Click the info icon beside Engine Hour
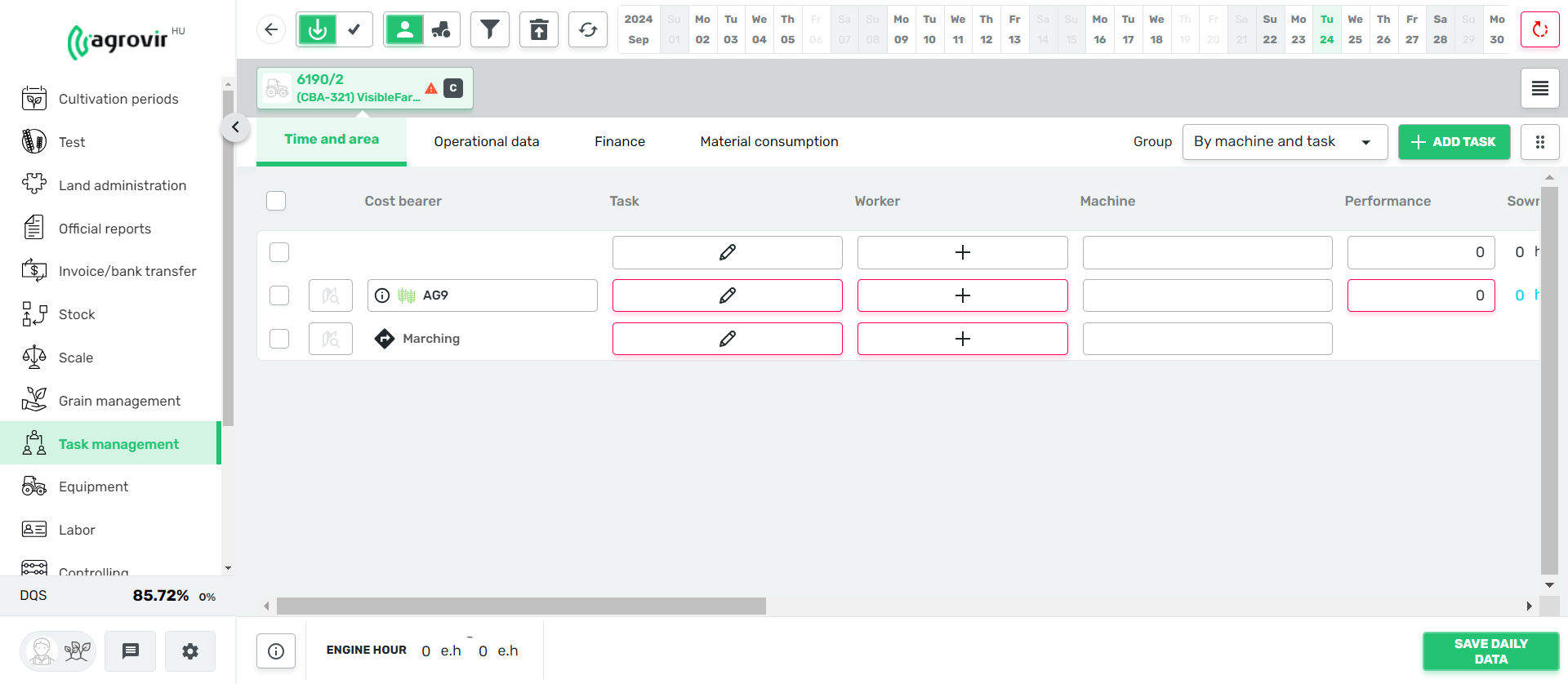This screenshot has width=1568, height=684. coord(276,651)
